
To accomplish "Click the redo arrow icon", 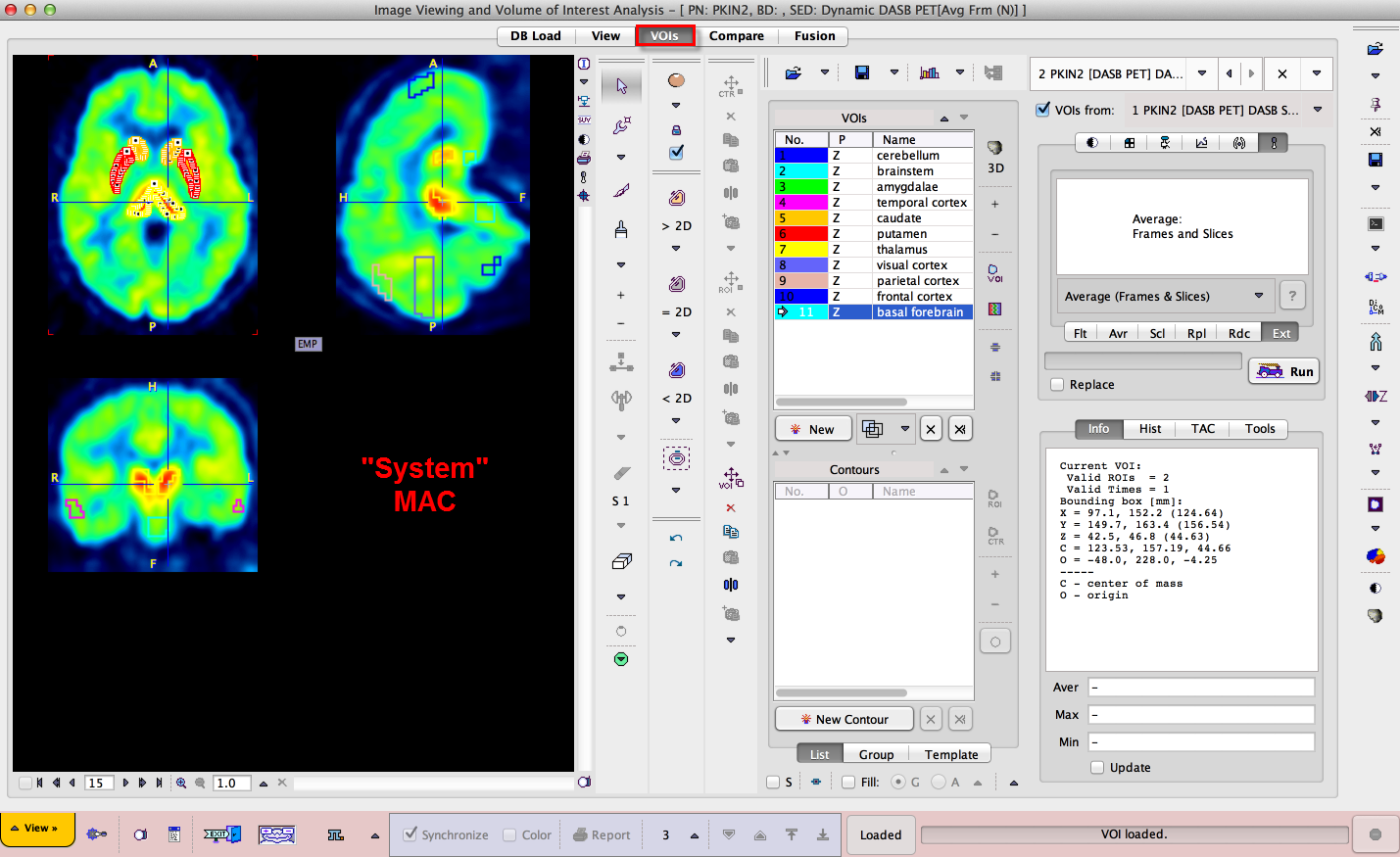I will click(x=676, y=563).
